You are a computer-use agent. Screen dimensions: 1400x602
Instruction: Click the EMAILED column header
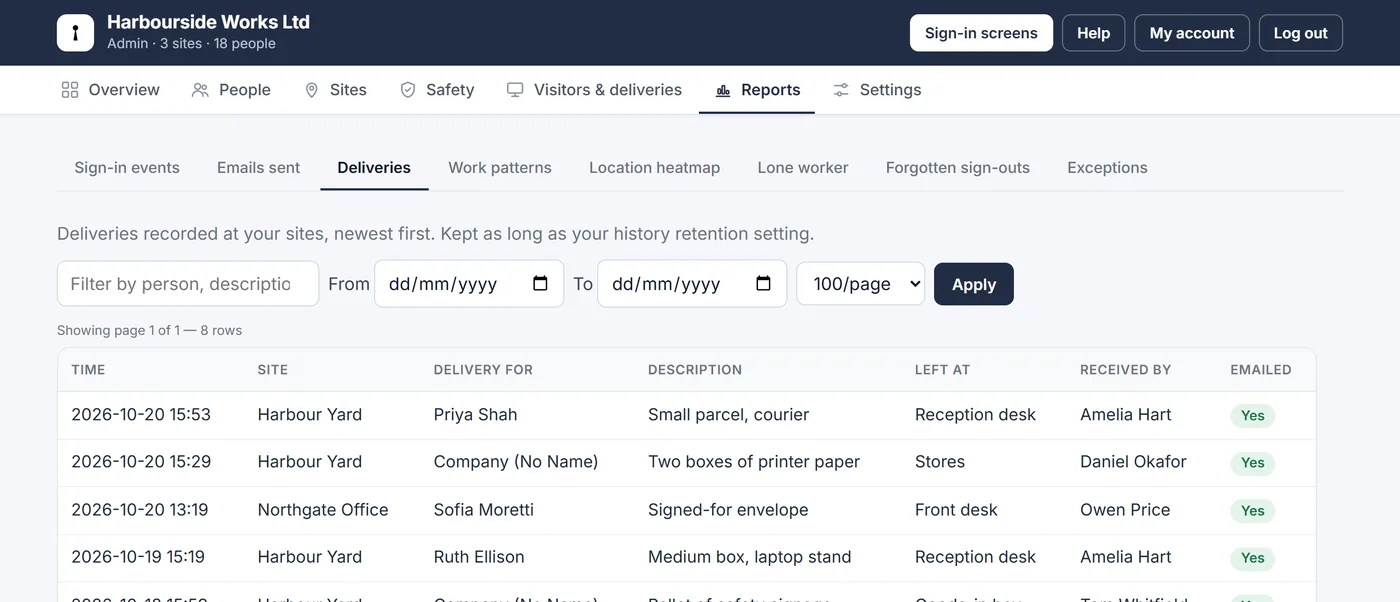[1261, 370]
